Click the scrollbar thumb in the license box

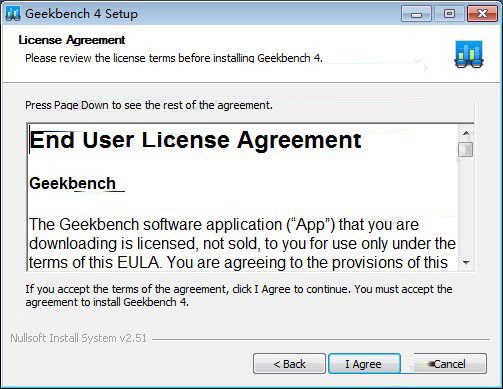click(x=466, y=149)
